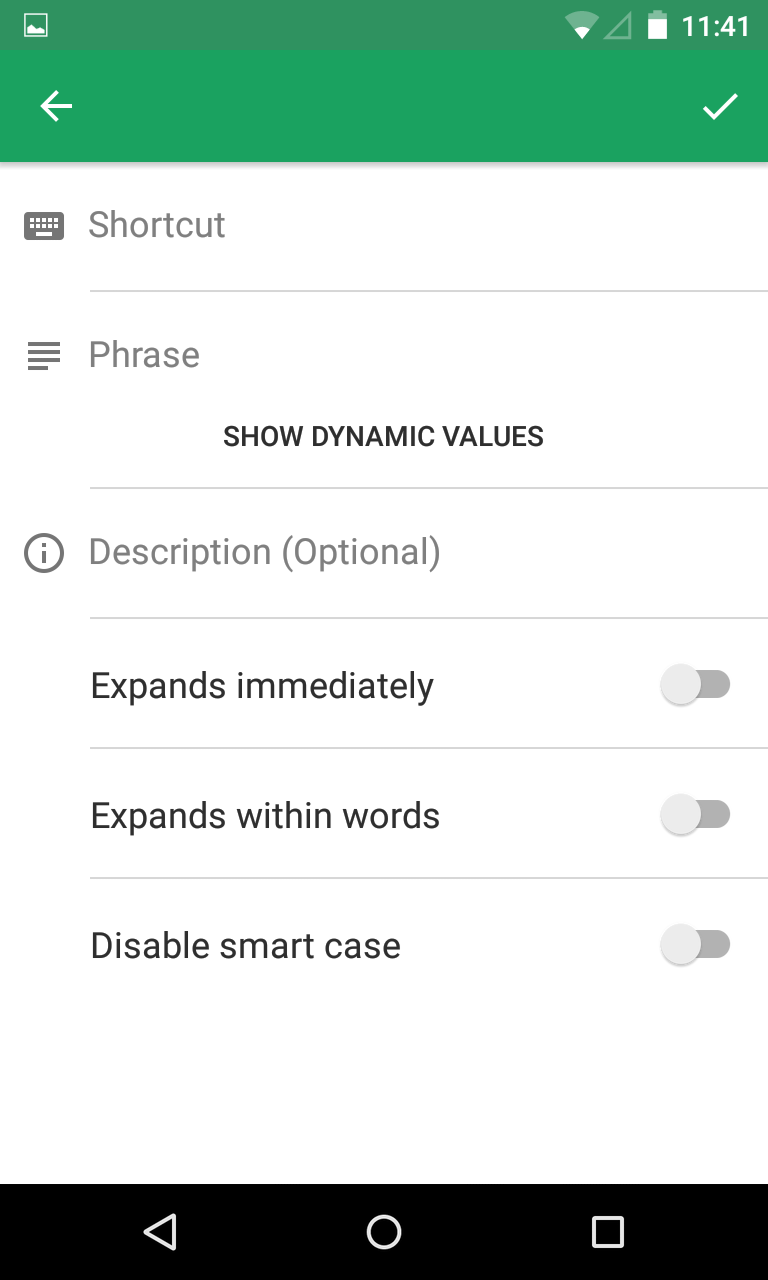Viewport: 768px width, 1280px height.
Task: Tap the optional Description field
Action: [x=300, y=552]
